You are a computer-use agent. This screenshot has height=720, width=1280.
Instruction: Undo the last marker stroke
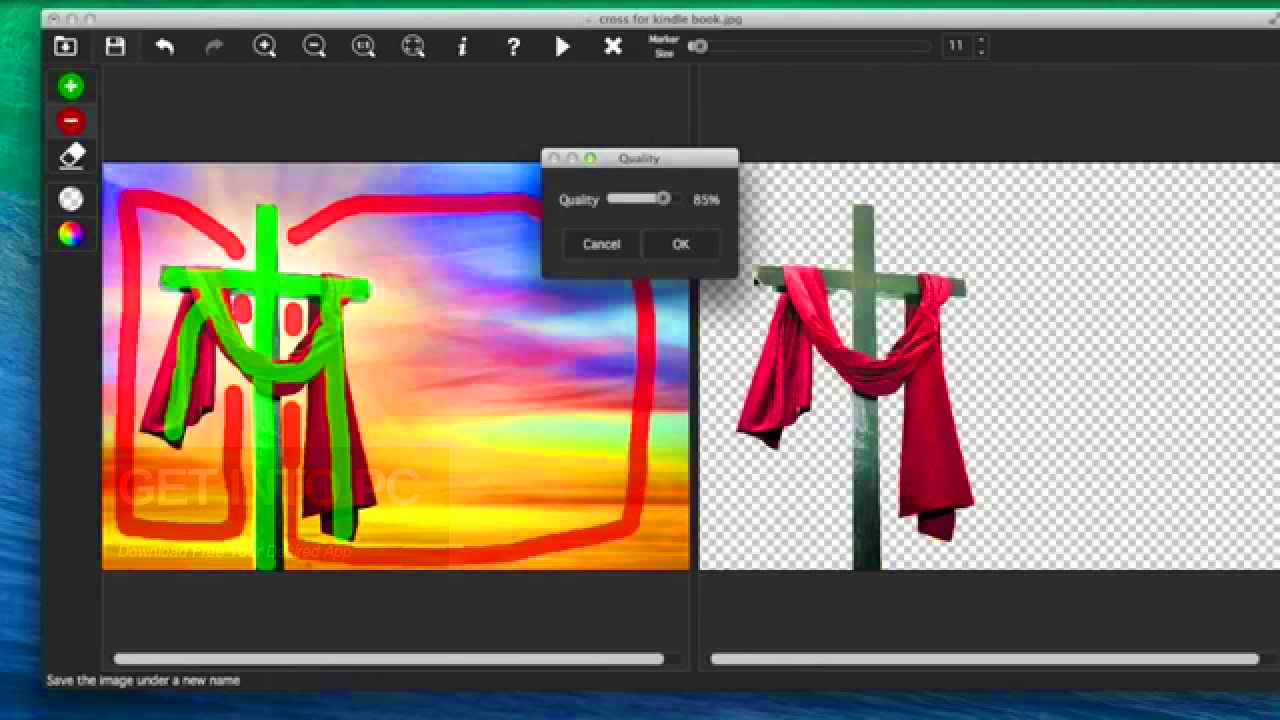point(165,46)
